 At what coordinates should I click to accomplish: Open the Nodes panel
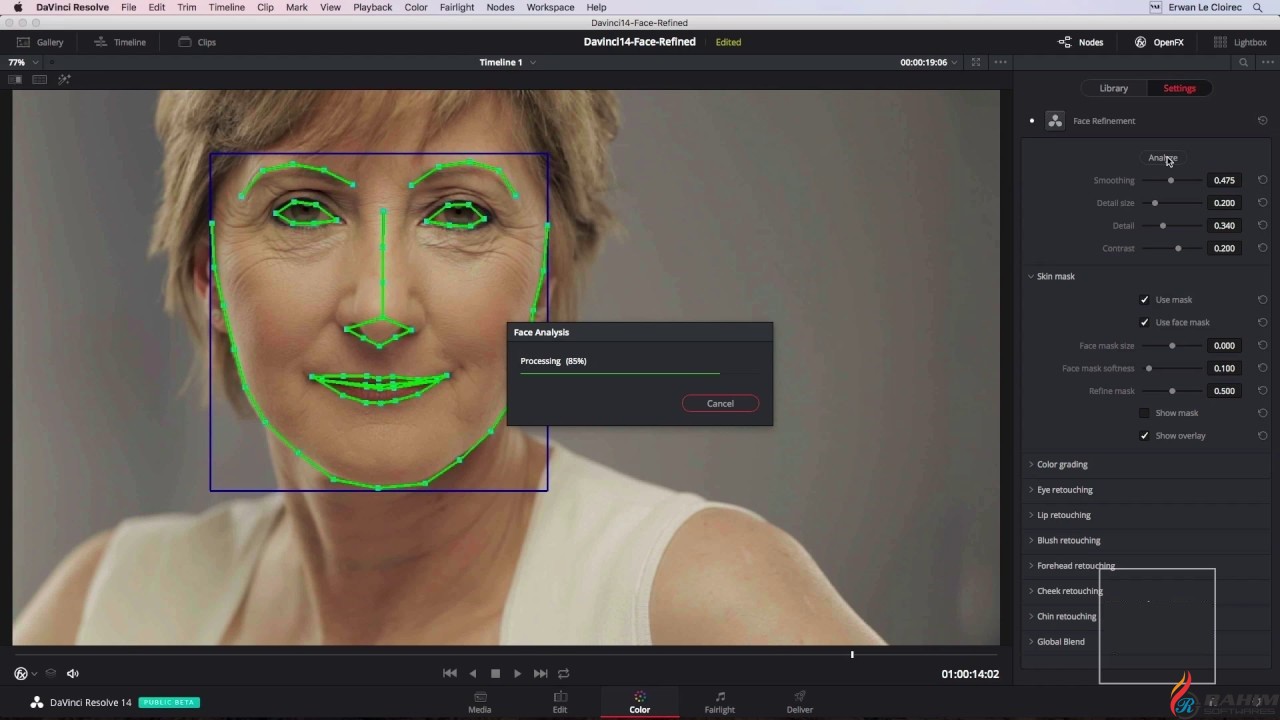pos(1081,42)
